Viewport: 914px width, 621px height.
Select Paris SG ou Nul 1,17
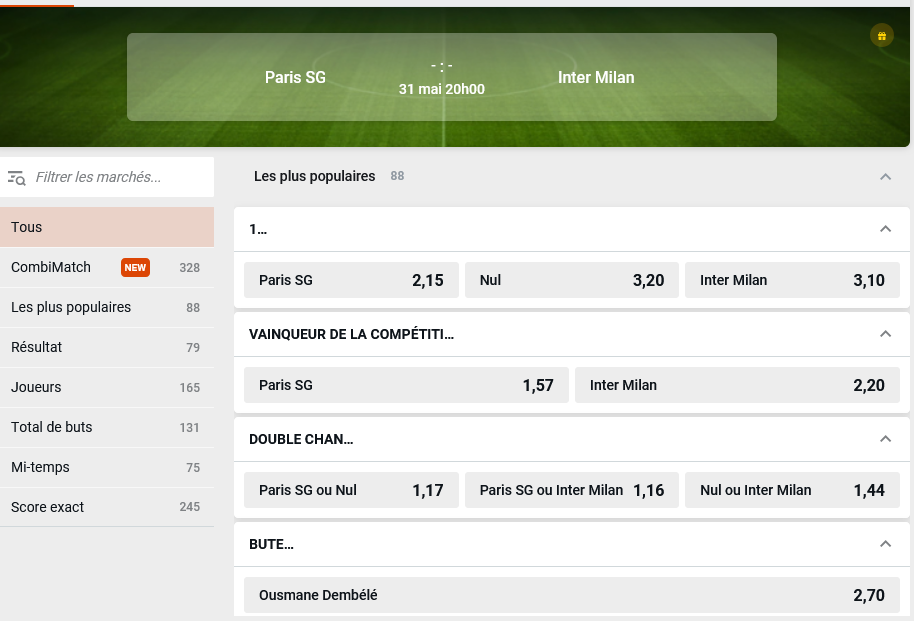point(351,490)
